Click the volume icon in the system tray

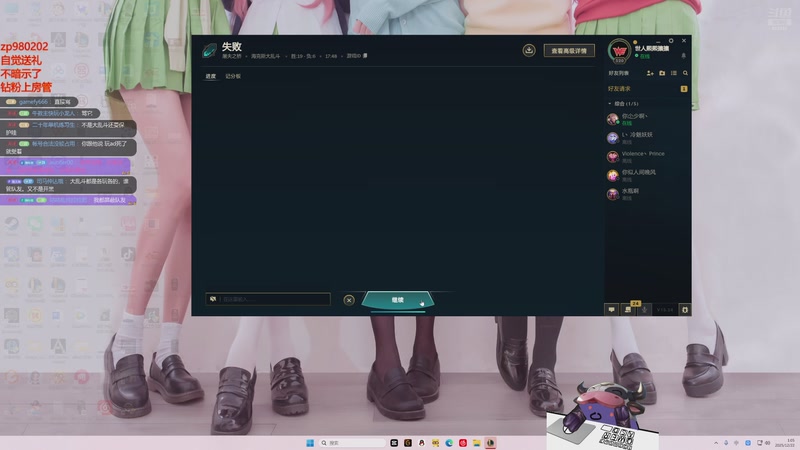coord(768,443)
